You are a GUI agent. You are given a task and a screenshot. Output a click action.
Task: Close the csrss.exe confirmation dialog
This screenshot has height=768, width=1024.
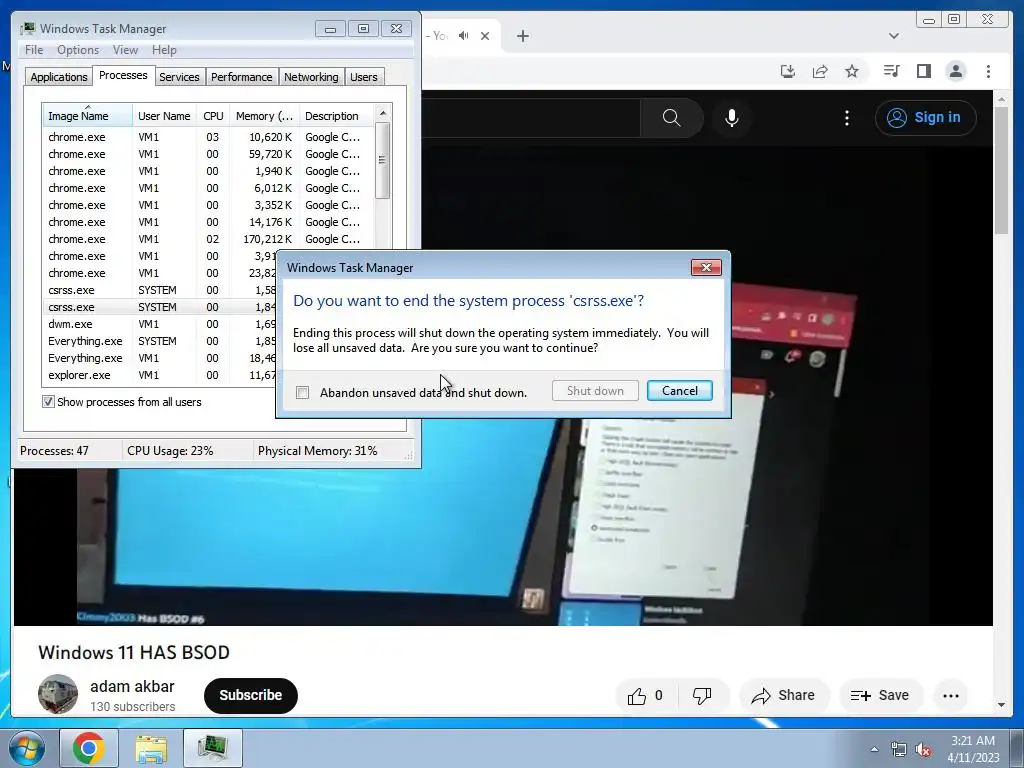click(x=706, y=268)
